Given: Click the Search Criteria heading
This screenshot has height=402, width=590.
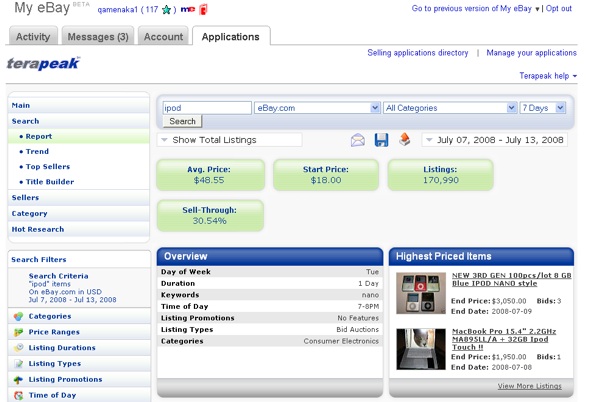Looking at the screenshot, I should click(x=59, y=276).
